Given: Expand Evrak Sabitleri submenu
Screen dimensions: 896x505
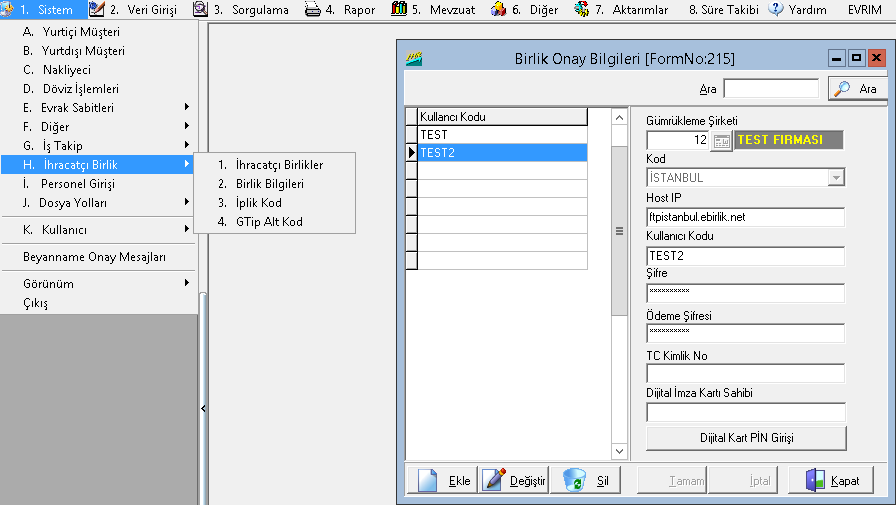Looking at the screenshot, I should pyautogui.click(x=98, y=107).
